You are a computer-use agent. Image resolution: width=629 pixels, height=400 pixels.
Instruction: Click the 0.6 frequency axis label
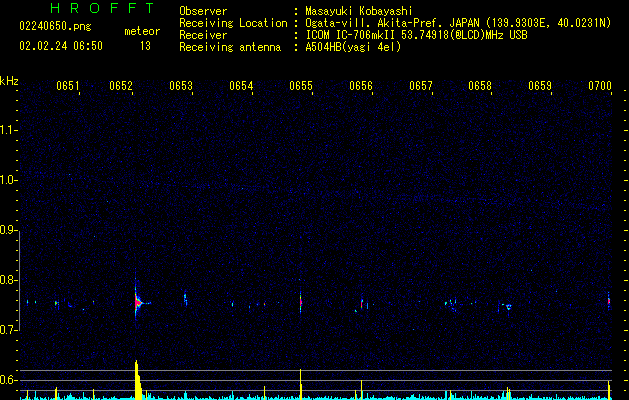(8, 380)
